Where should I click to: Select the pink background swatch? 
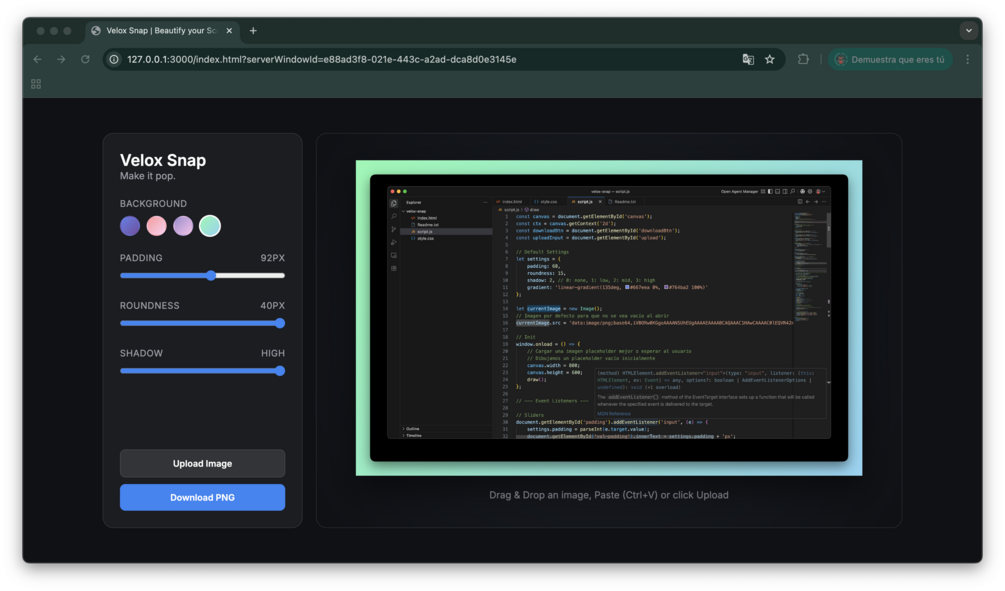[x=156, y=226]
